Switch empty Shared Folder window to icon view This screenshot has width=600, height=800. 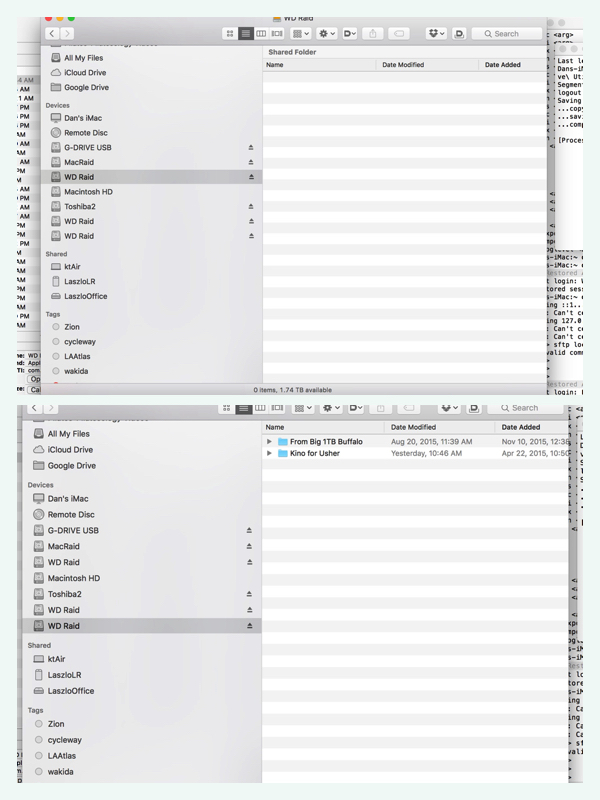click(230, 34)
